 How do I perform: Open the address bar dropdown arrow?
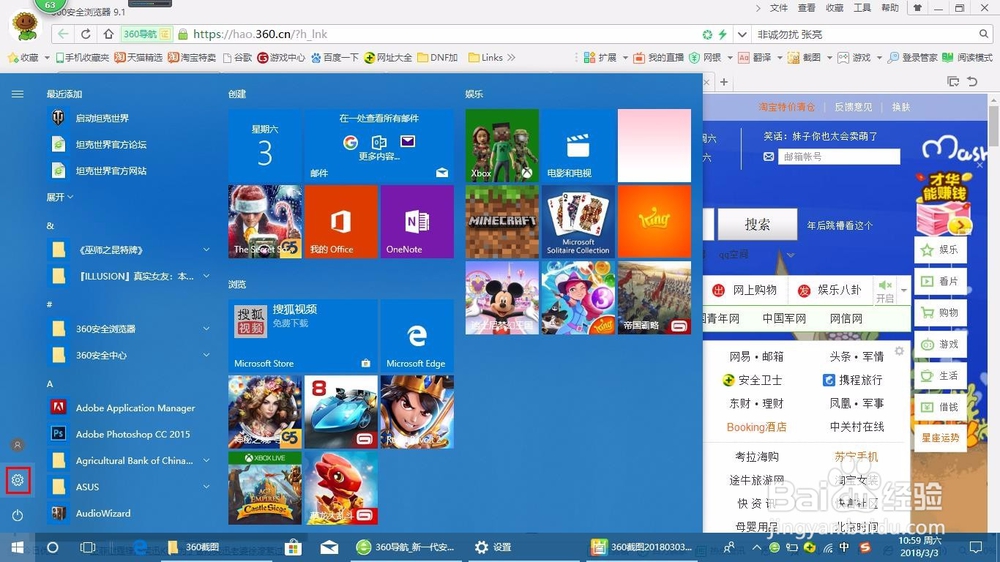[742, 34]
